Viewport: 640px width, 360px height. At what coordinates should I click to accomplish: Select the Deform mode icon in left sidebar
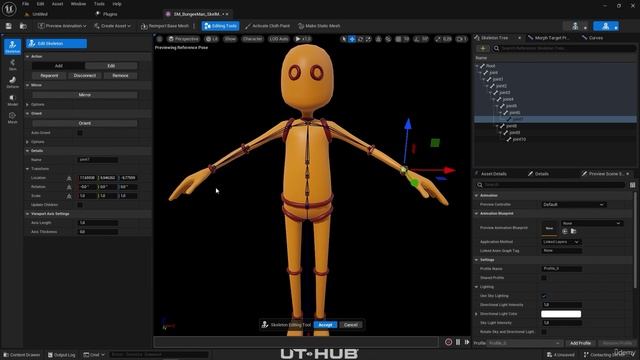click(x=12, y=82)
